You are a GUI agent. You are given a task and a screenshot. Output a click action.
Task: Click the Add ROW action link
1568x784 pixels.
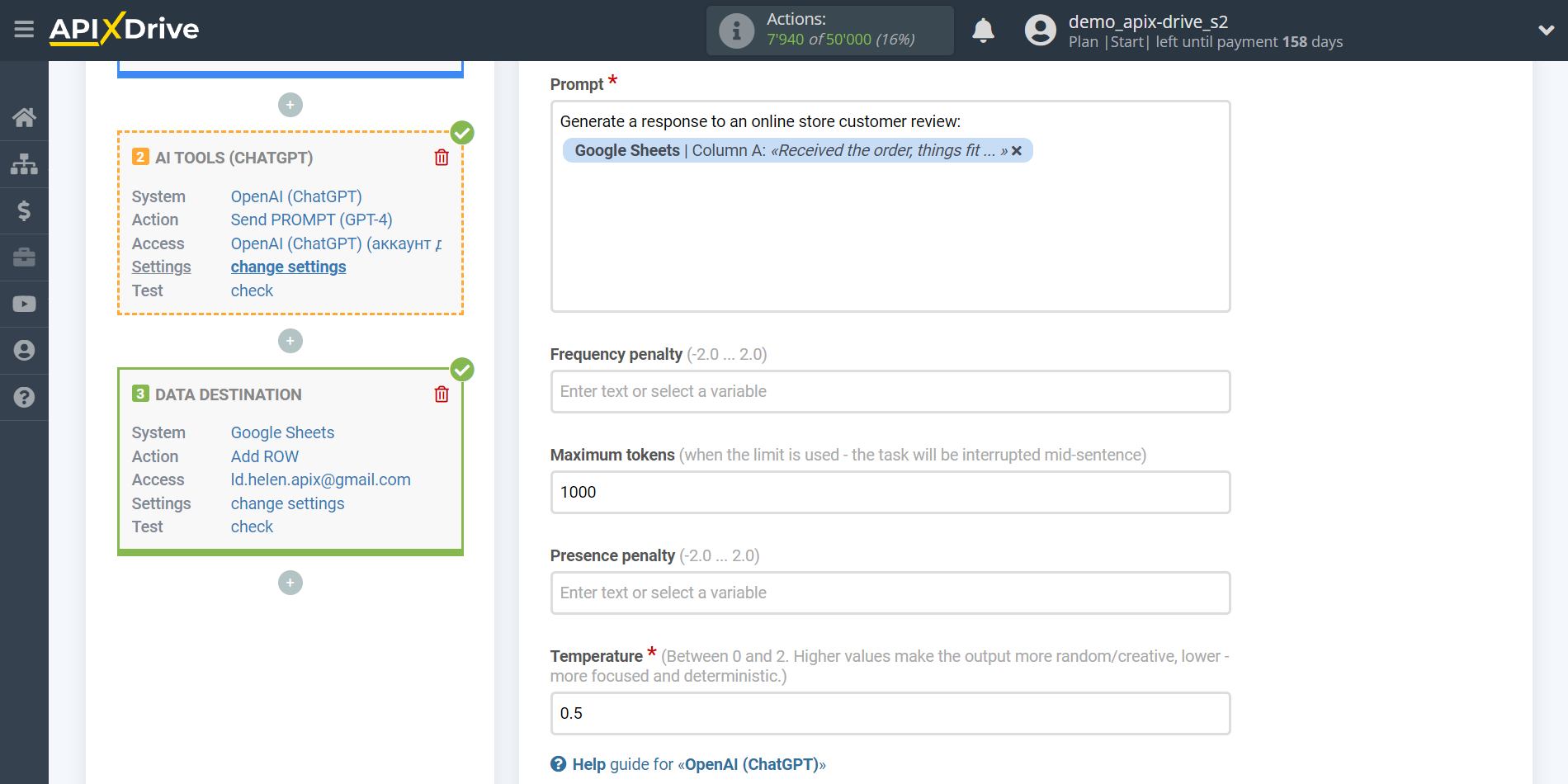pos(265,456)
